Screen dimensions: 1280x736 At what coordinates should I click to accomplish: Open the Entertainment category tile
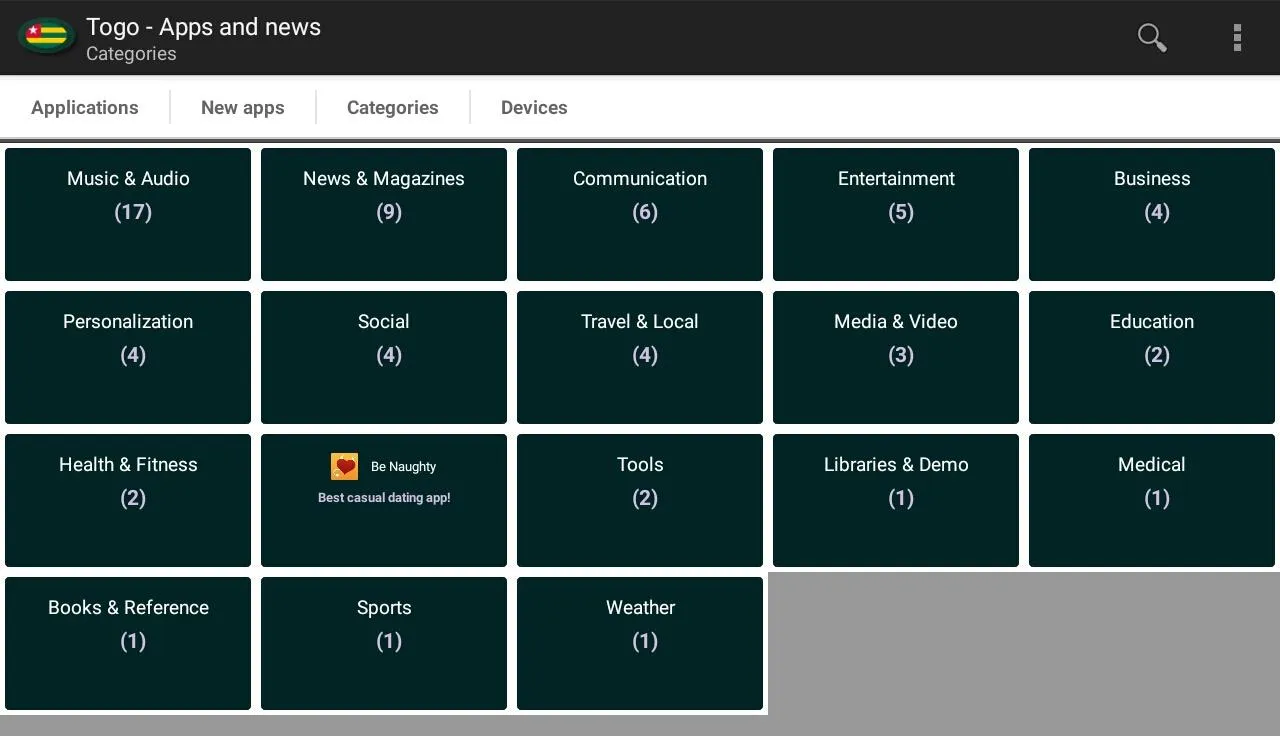(x=896, y=214)
